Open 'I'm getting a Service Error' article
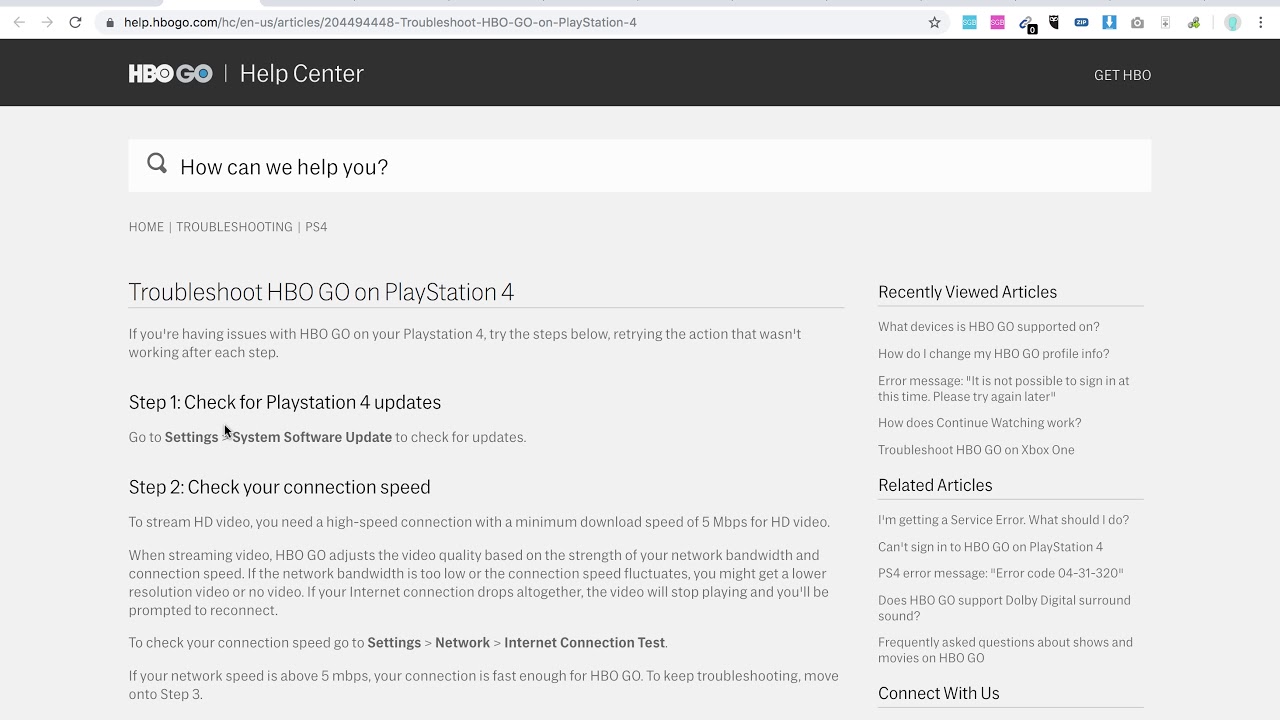 click(1003, 520)
